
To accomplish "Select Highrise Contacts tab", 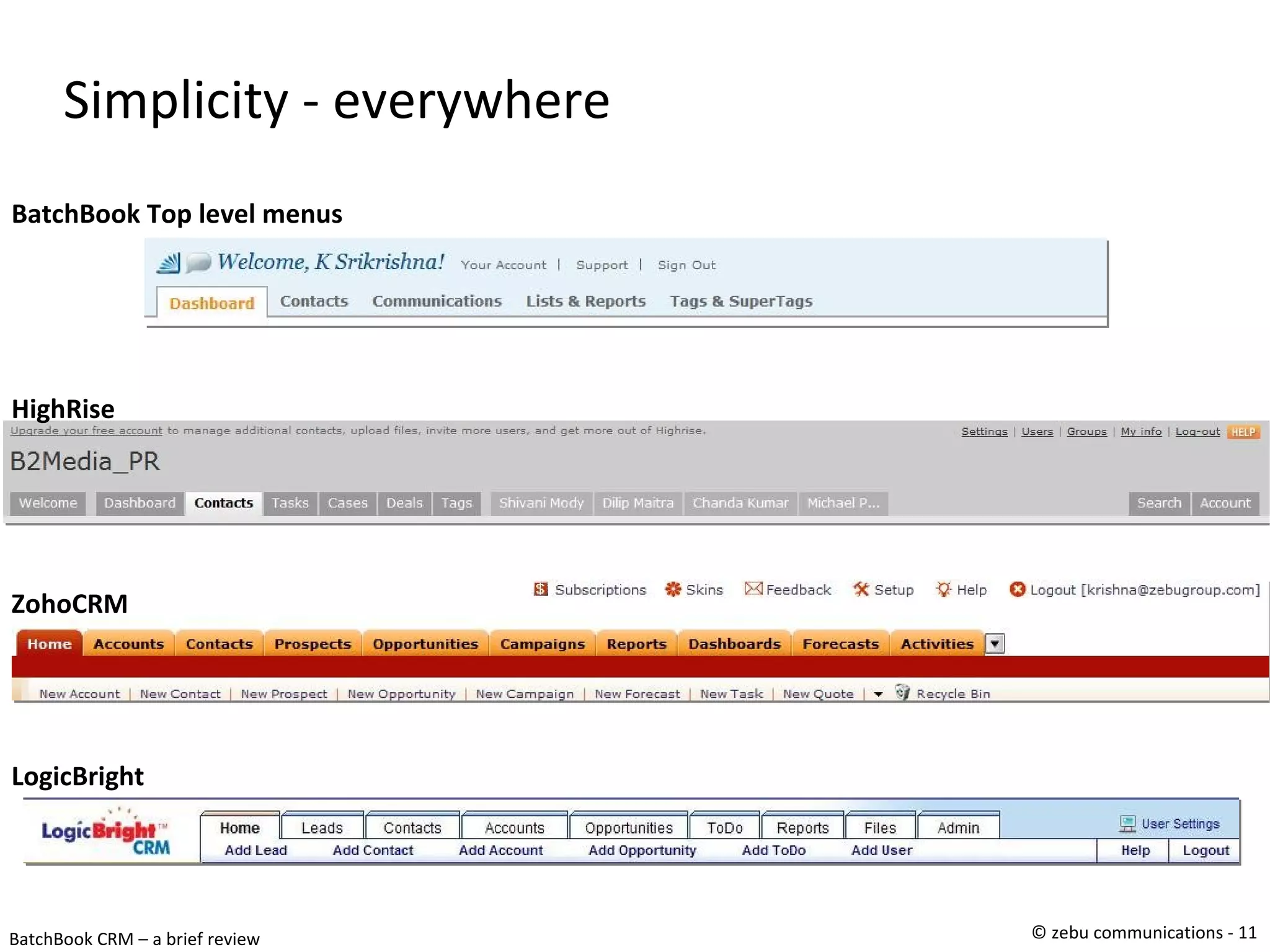I will [x=224, y=503].
